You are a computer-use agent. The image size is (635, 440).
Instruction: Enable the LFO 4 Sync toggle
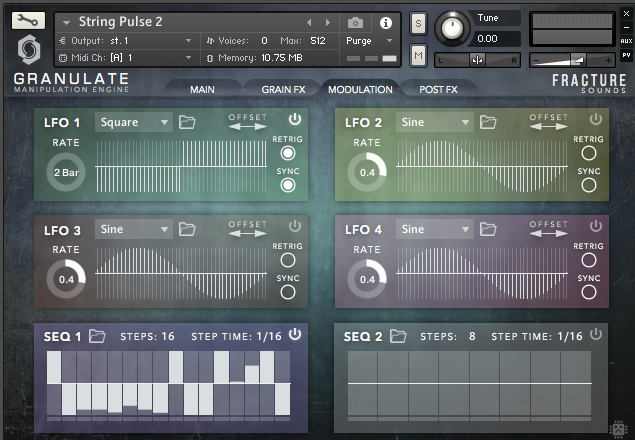point(588,293)
